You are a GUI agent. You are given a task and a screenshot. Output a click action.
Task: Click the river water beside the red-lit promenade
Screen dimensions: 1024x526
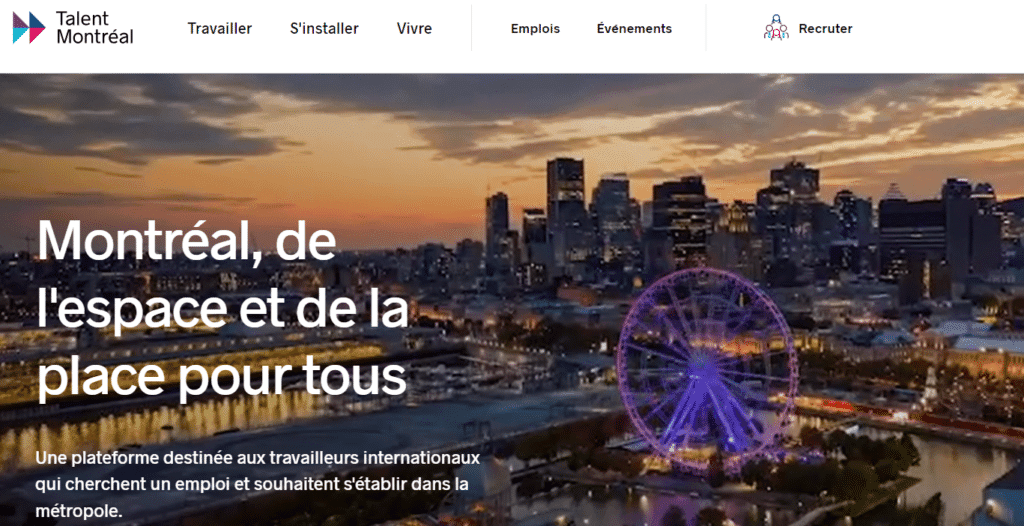pos(940,470)
